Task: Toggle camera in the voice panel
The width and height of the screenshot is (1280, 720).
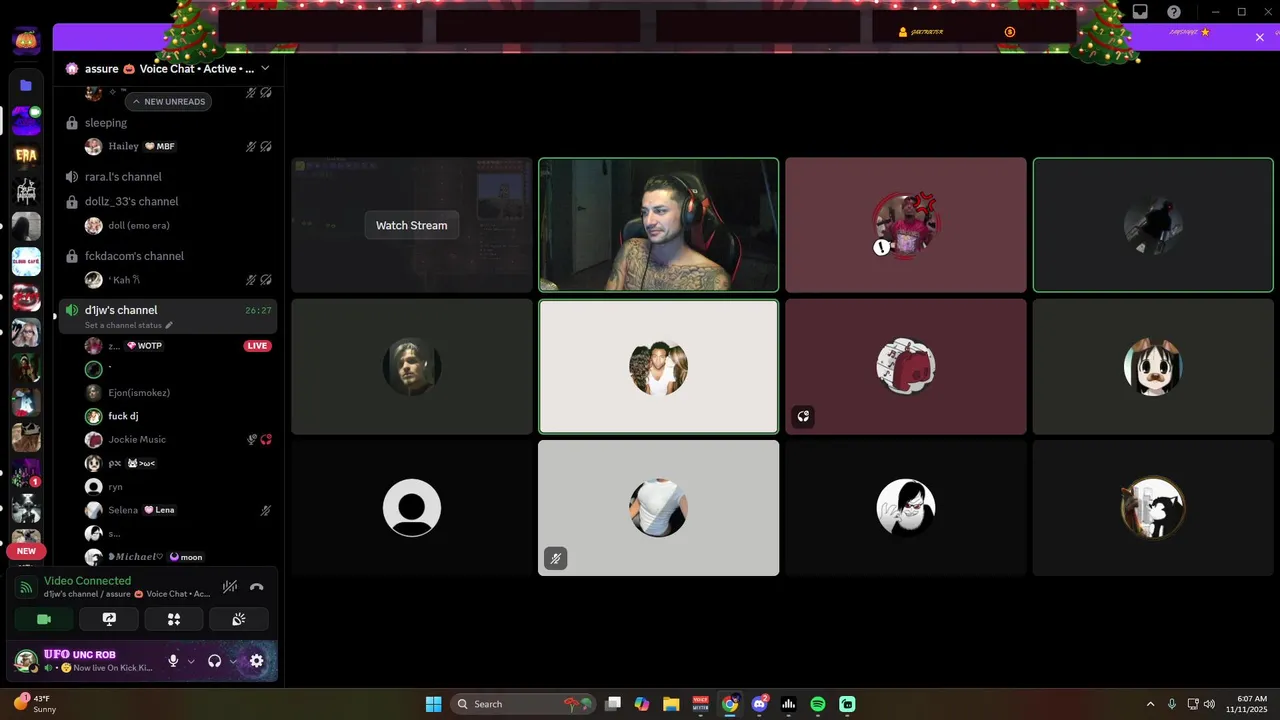Action: [x=44, y=619]
